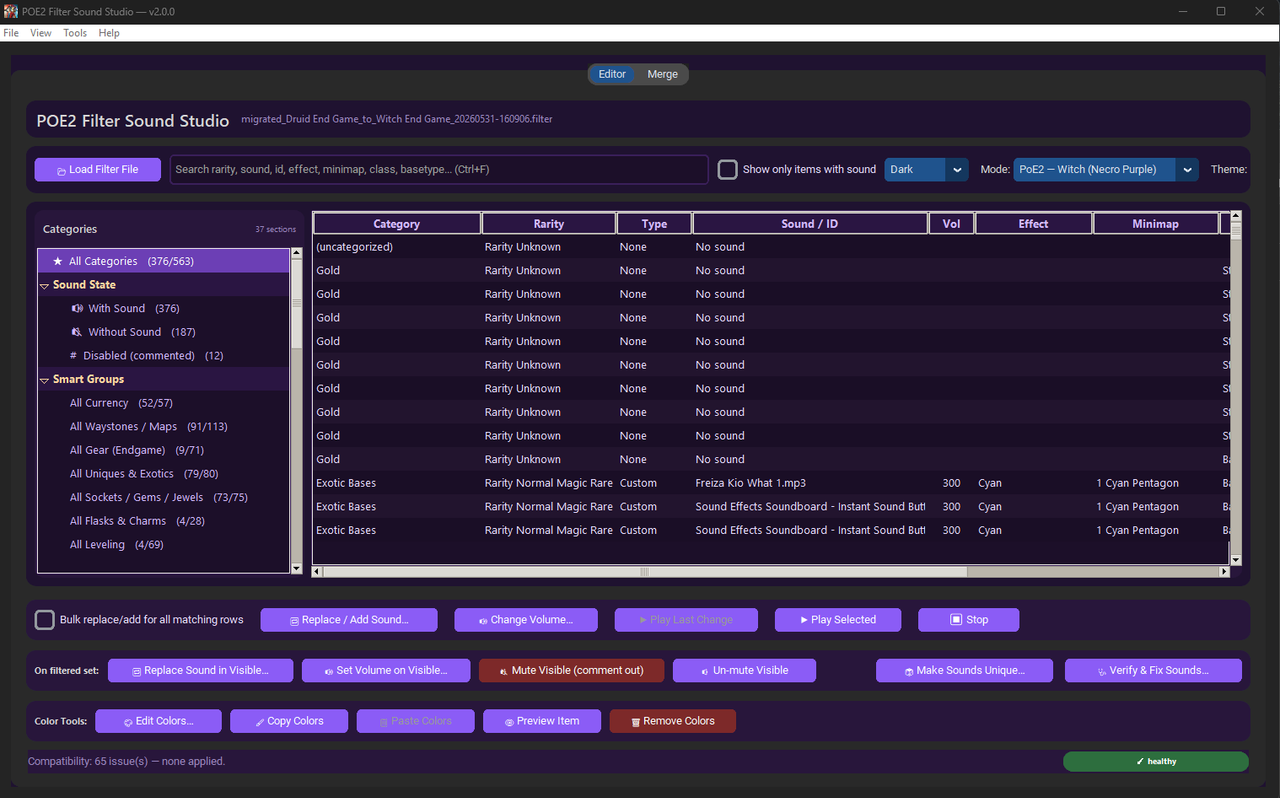Sort by the Sound / ID column
The image size is (1280, 798).
(810, 224)
